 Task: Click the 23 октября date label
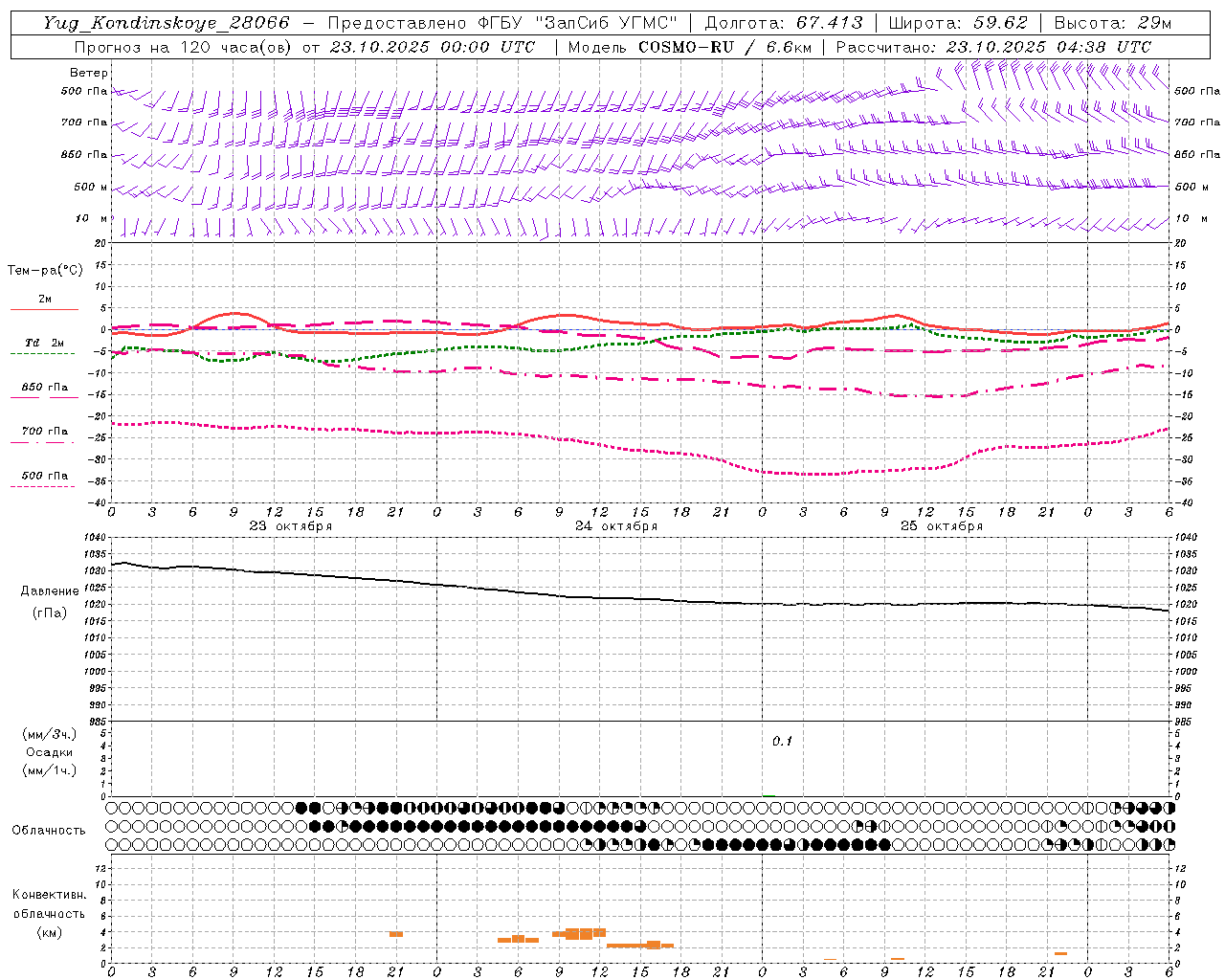(291, 526)
